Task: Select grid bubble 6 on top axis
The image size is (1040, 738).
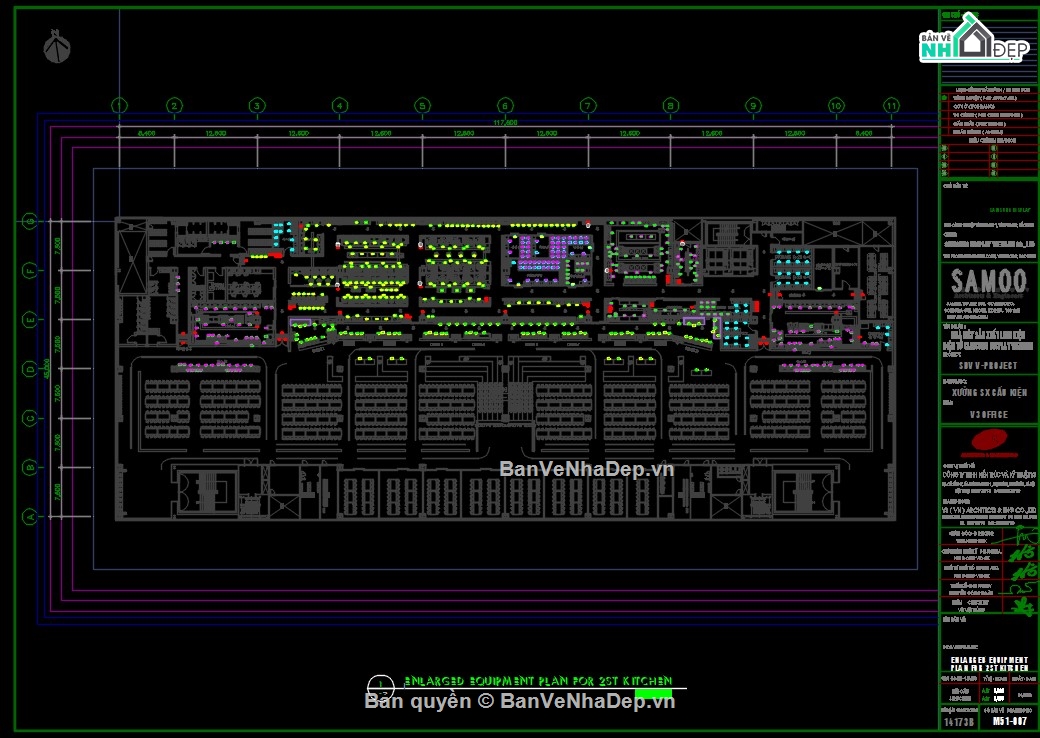Action: tap(505, 105)
